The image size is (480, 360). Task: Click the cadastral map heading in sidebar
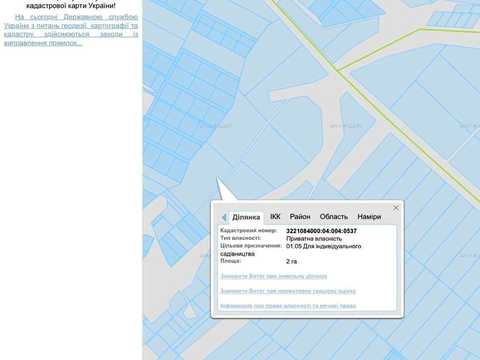[71, 6]
